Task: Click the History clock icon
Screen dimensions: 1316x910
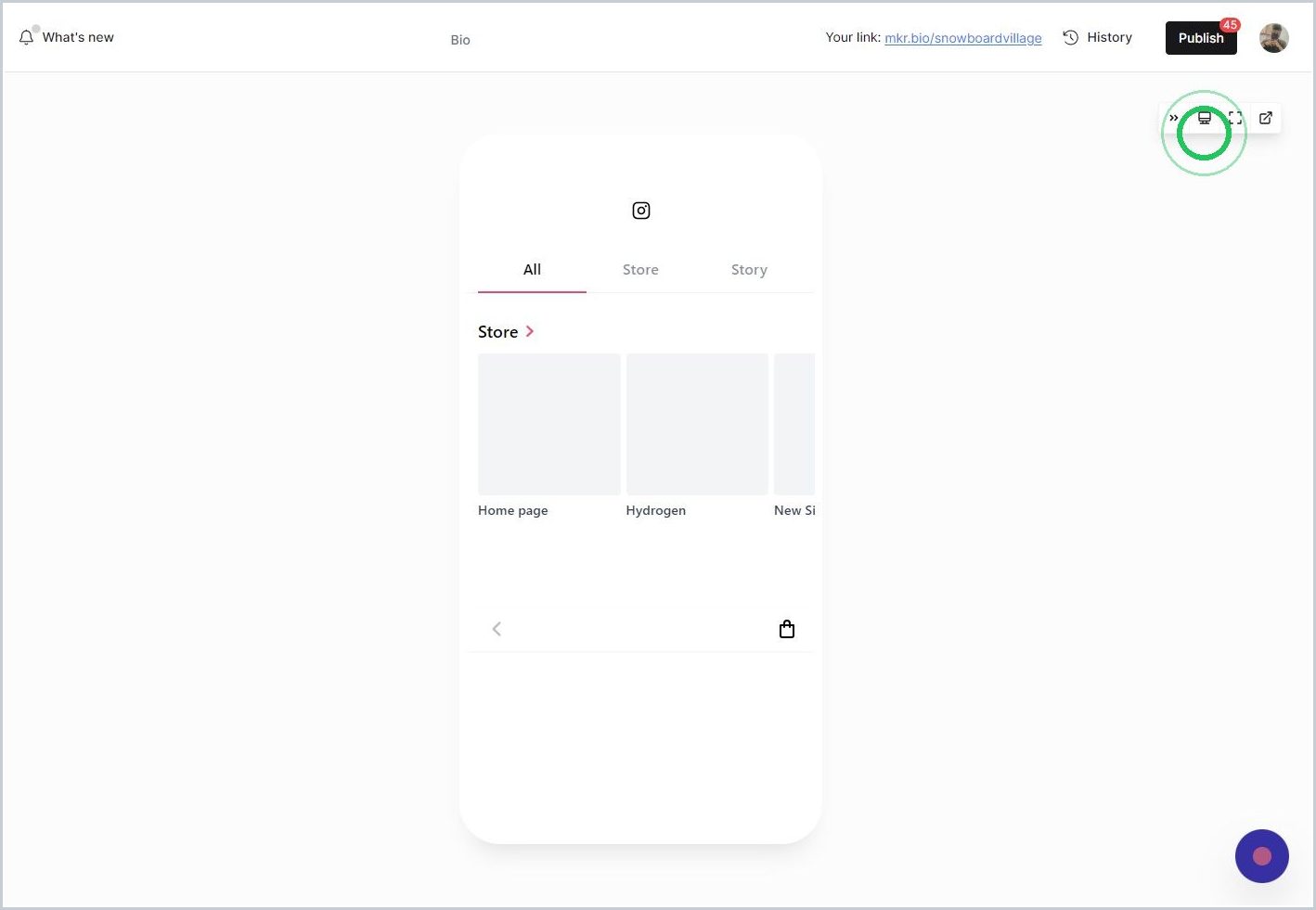Action: coord(1071,38)
